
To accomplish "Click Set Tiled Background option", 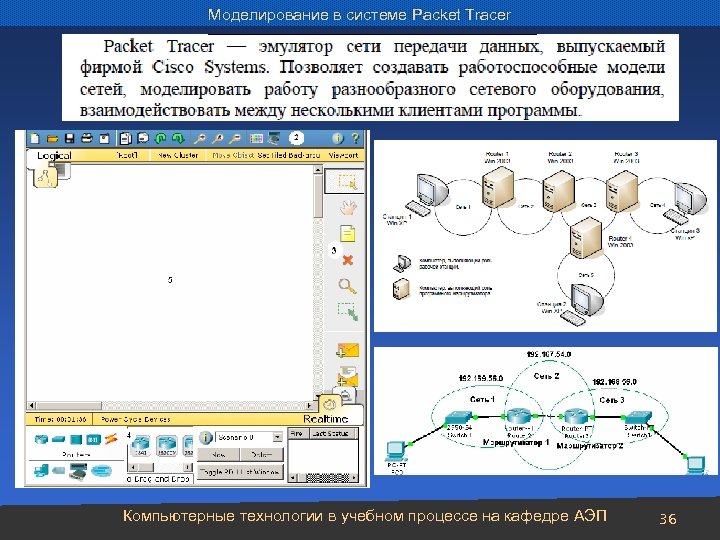I will pos(288,155).
